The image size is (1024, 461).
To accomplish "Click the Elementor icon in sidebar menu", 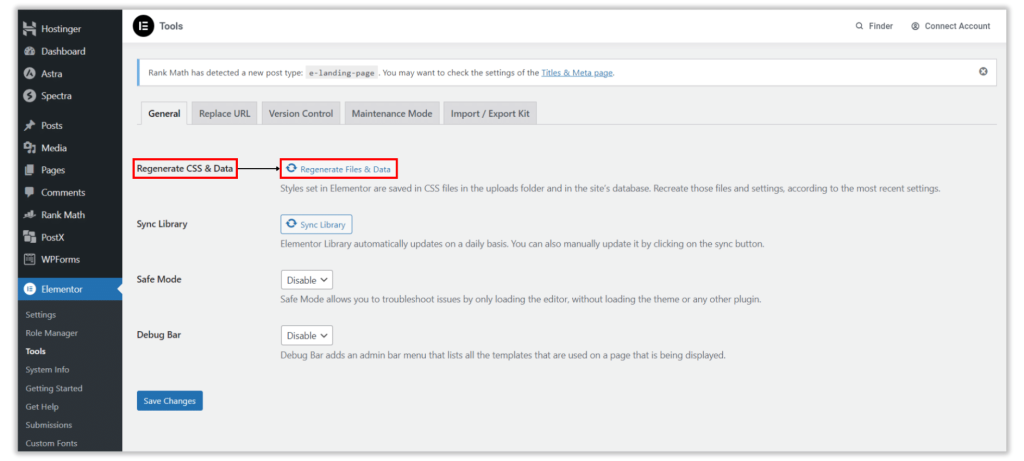I will click(29, 289).
